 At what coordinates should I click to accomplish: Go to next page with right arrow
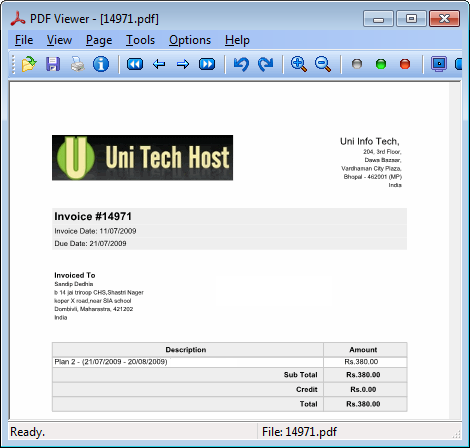tap(183, 64)
